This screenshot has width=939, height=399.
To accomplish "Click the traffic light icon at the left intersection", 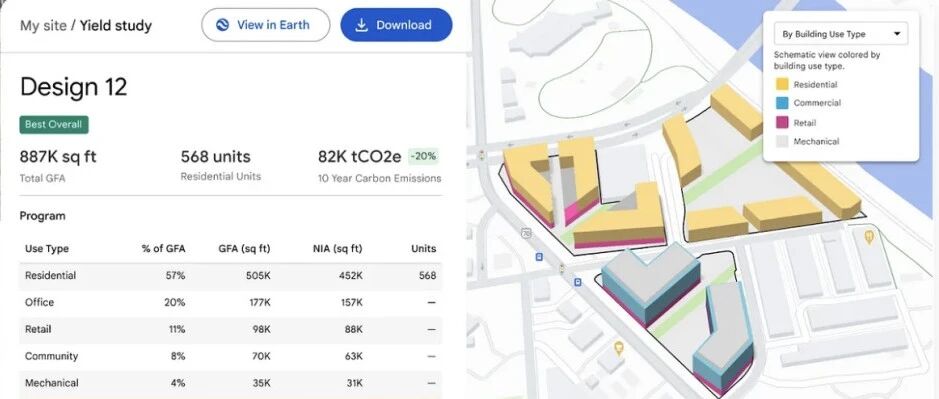I will (x=481, y=156).
